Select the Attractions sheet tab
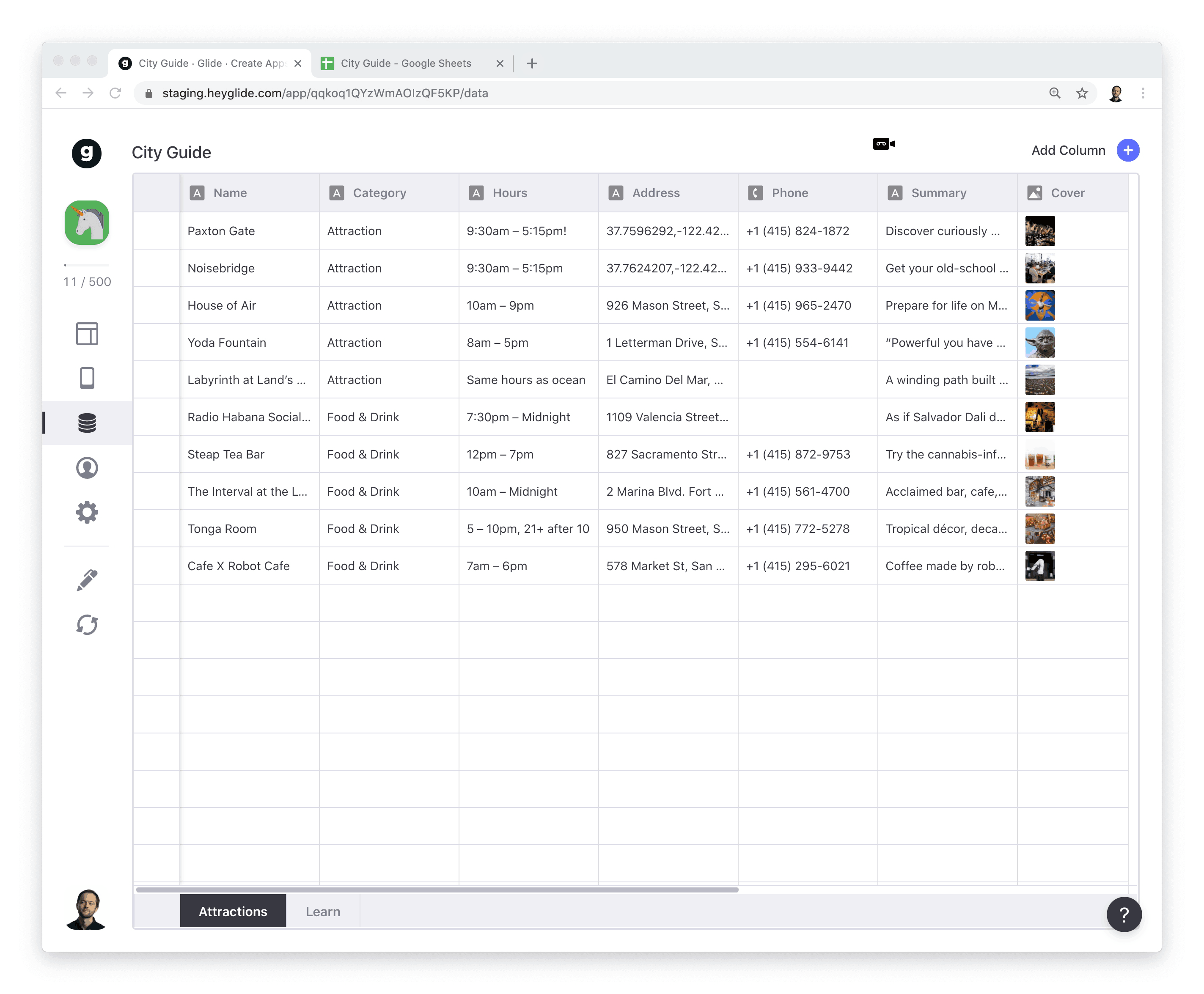The width and height of the screenshot is (1204, 994). [232, 911]
